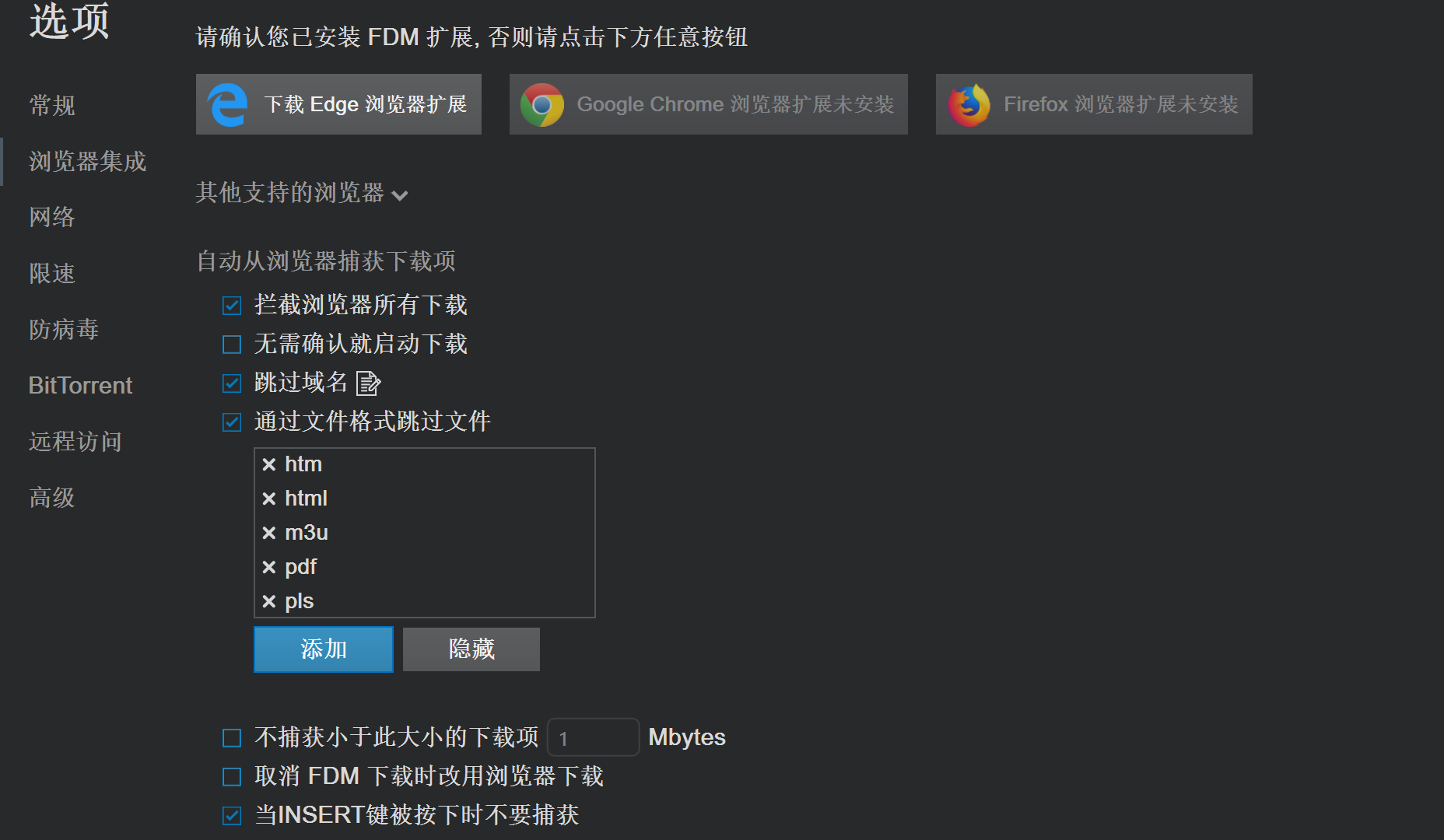Click the 添加 button to add format
Image resolution: width=1444 pixels, height=840 pixels.
point(323,649)
